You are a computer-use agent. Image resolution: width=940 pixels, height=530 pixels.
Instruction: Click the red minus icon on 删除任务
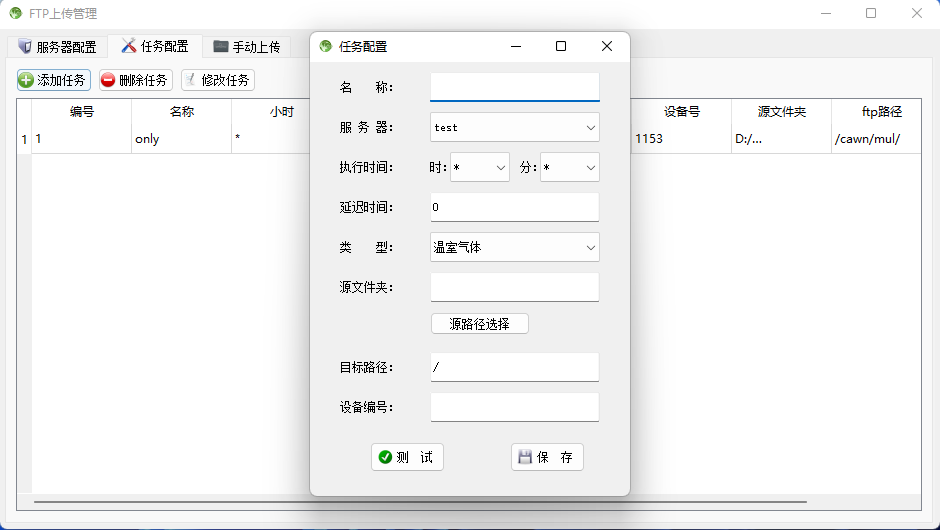click(108, 80)
